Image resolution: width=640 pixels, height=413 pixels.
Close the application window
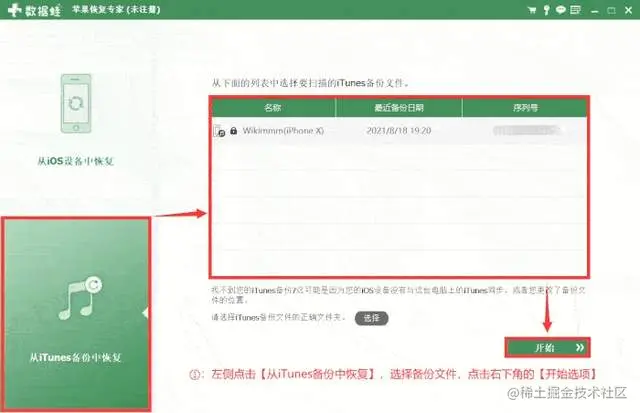[628, 10]
